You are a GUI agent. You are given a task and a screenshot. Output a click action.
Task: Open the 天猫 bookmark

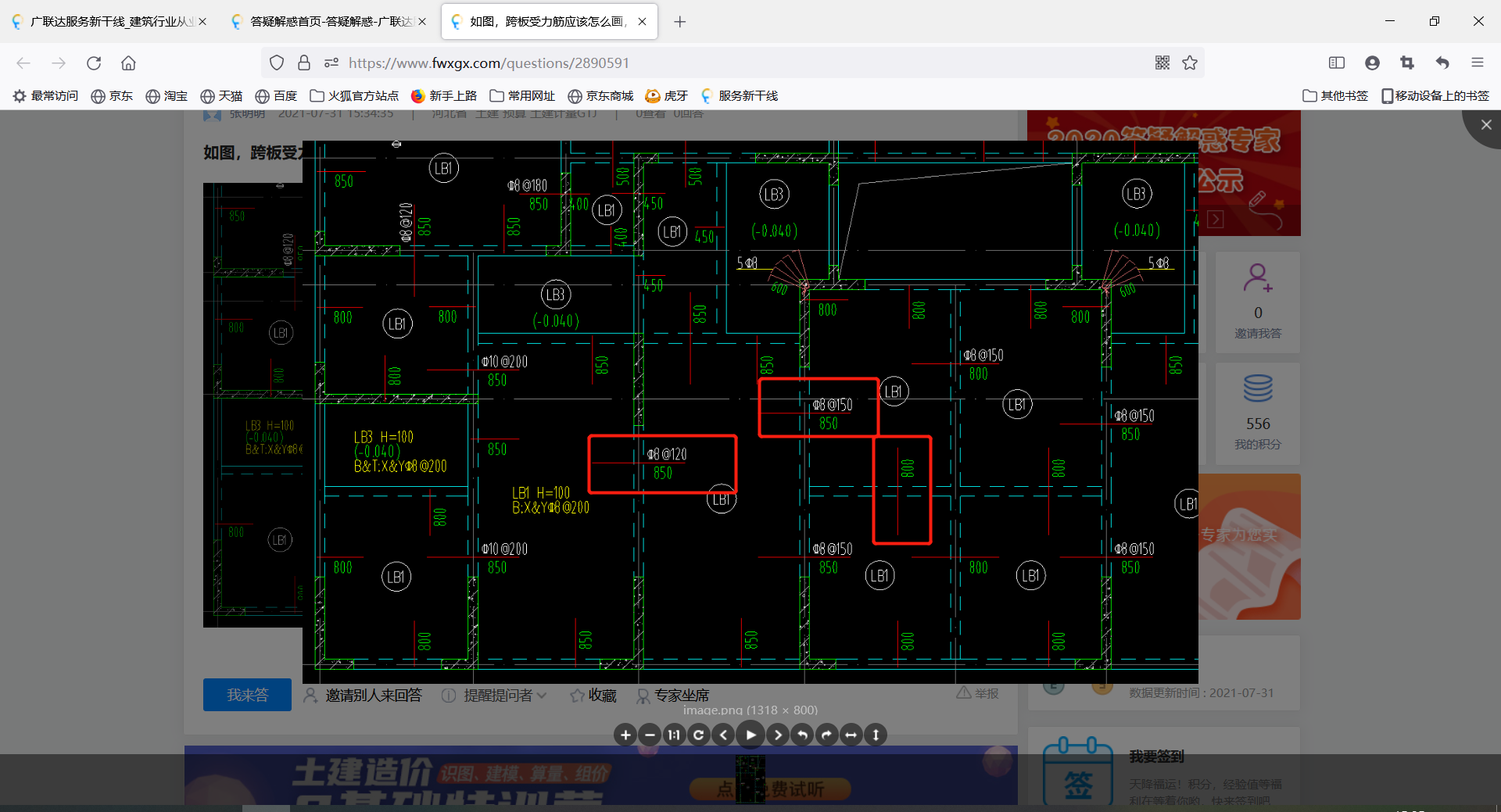click(x=221, y=95)
